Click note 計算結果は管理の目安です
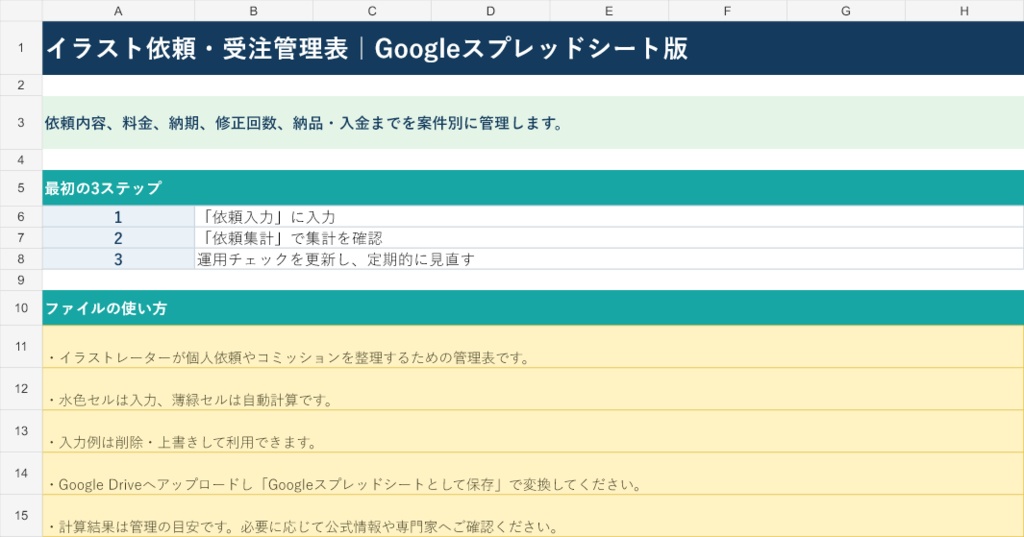Image resolution: width=1024 pixels, height=537 pixels. coord(533,515)
